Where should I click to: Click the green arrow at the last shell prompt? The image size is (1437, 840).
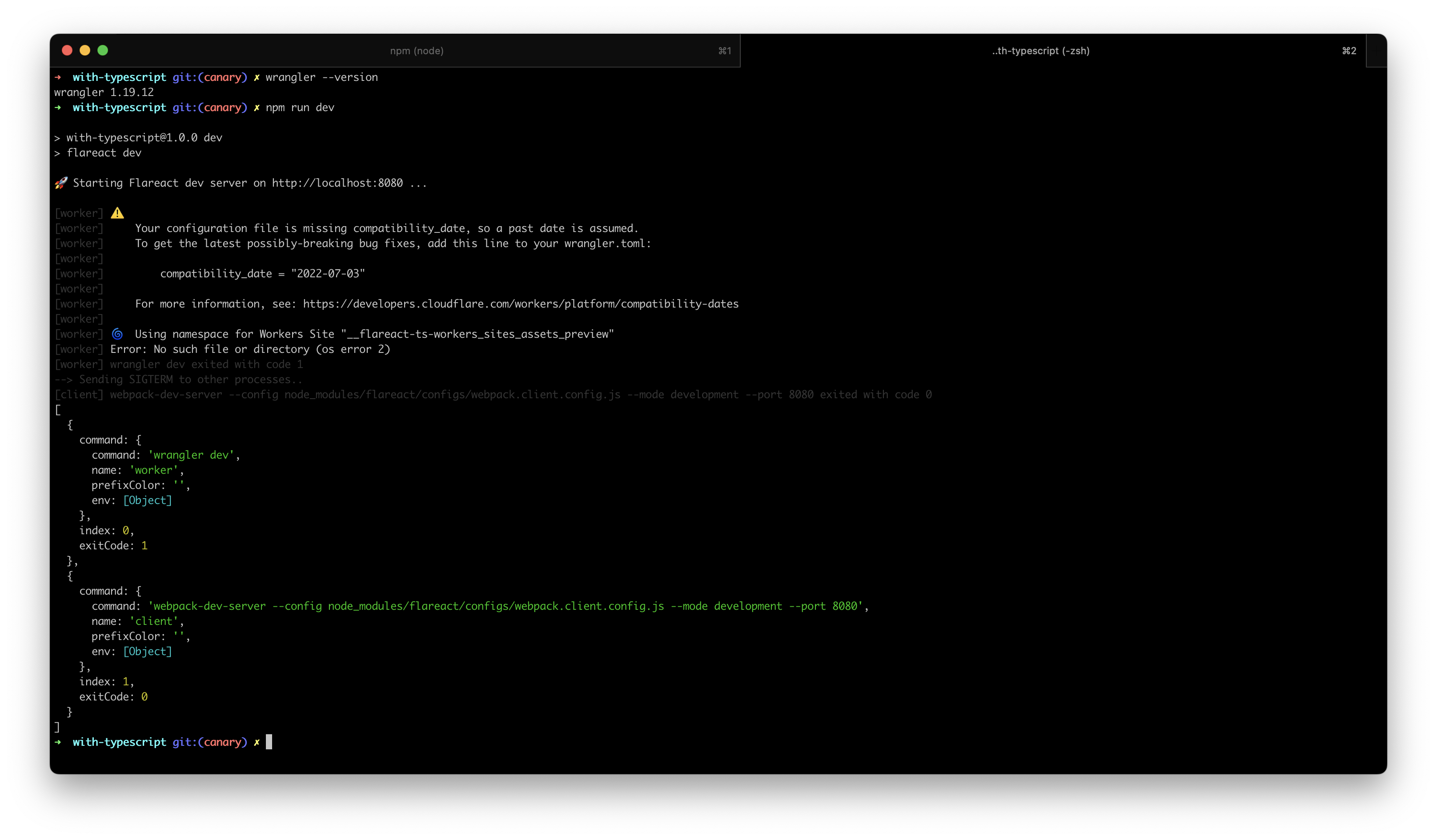tap(58, 742)
